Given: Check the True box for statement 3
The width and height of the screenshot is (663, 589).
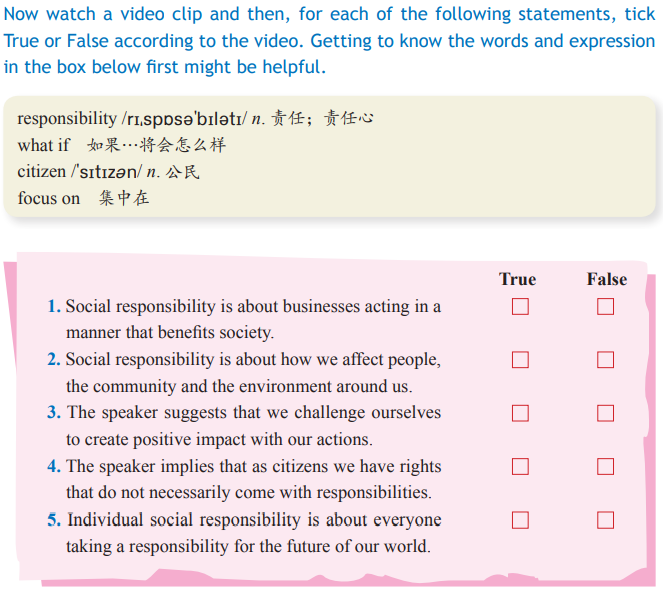Looking at the screenshot, I should 520,413.
